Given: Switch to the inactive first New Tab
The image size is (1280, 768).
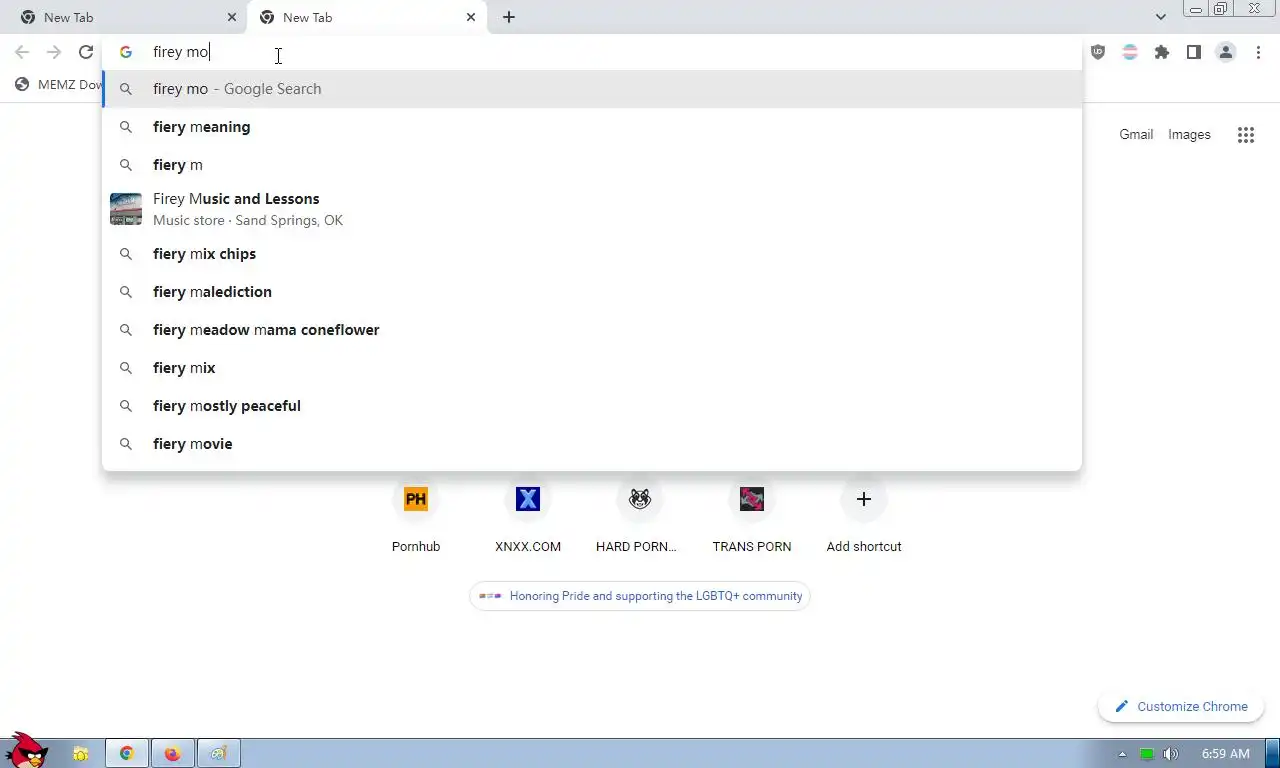Looking at the screenshot, I should coord(125,17).
